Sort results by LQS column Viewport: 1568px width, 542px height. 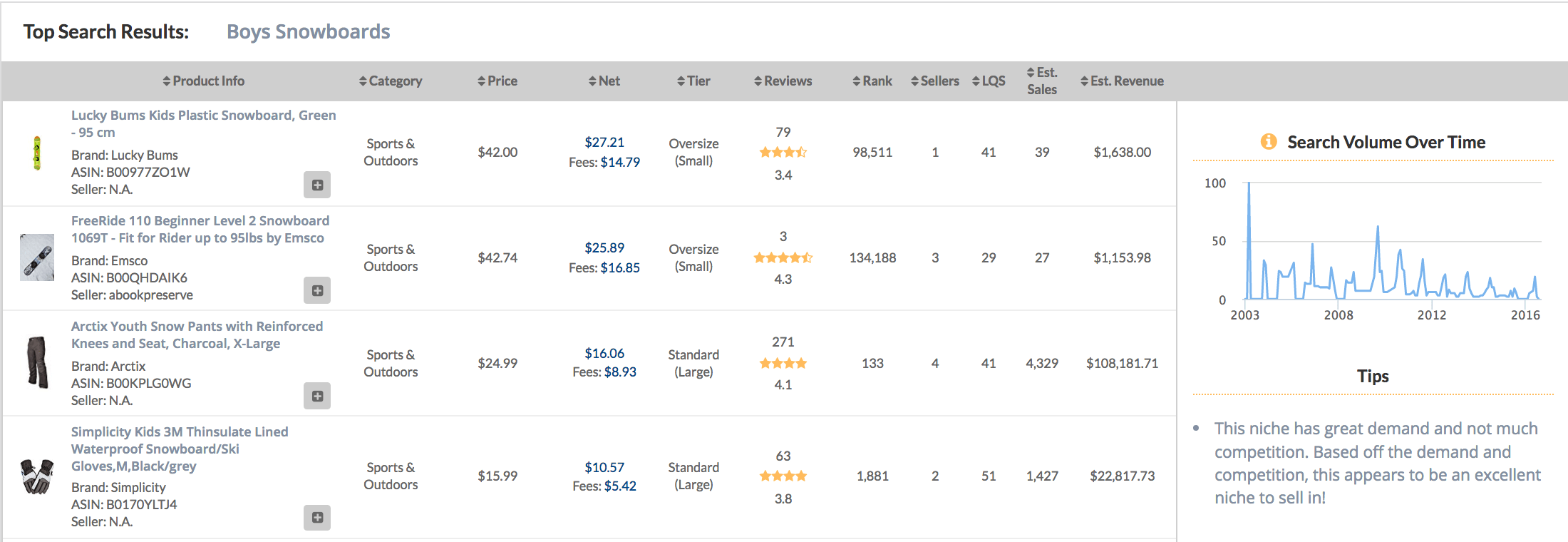[x=989, y=81]
